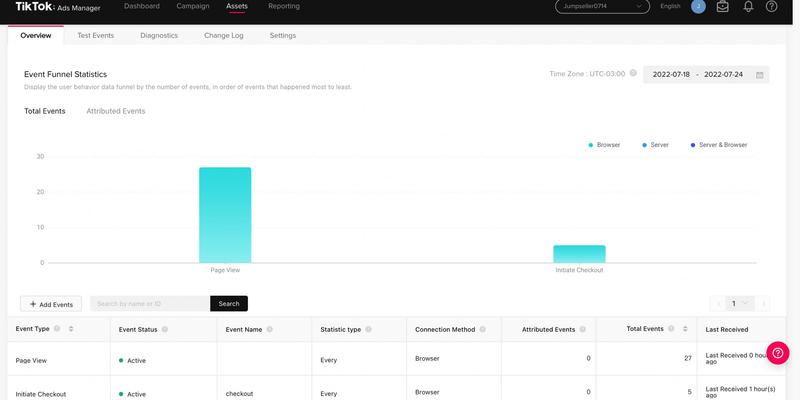The image size is (800, 400).
Task: Click the Event Status info icon
Action: (165, 330)
